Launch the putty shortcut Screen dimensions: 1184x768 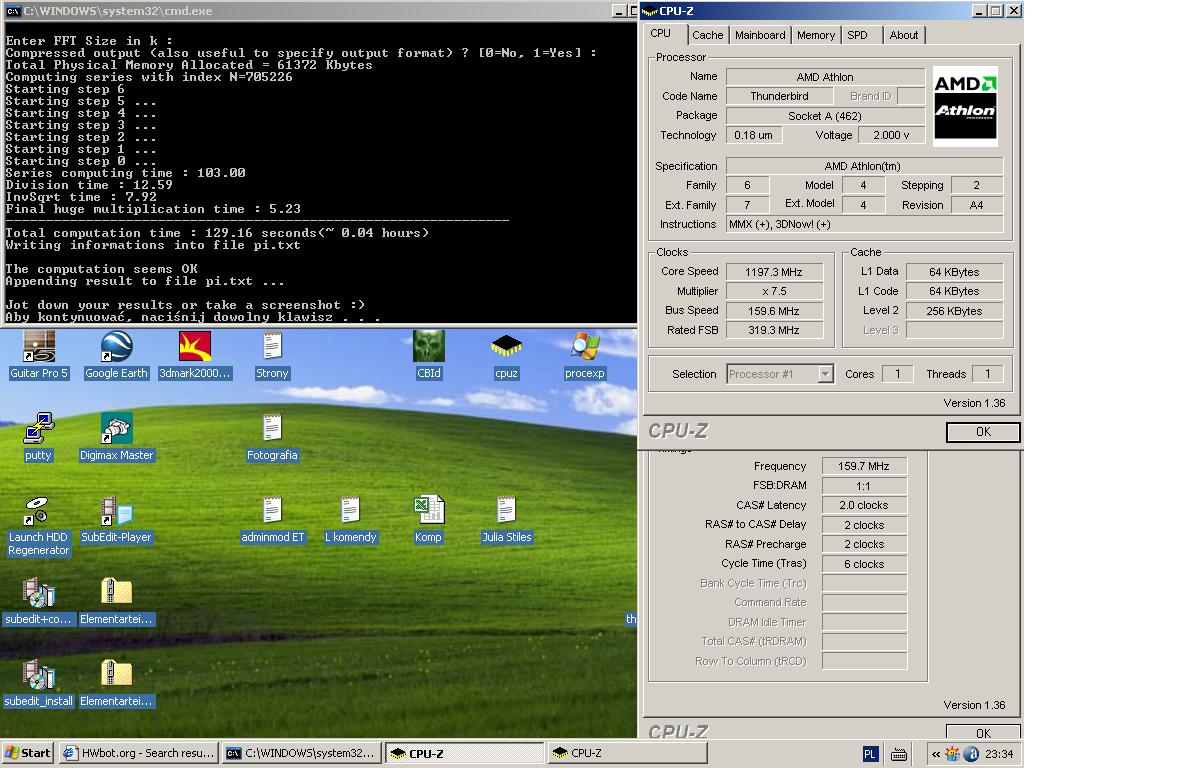pyautogui.click(x=38, y=436)
